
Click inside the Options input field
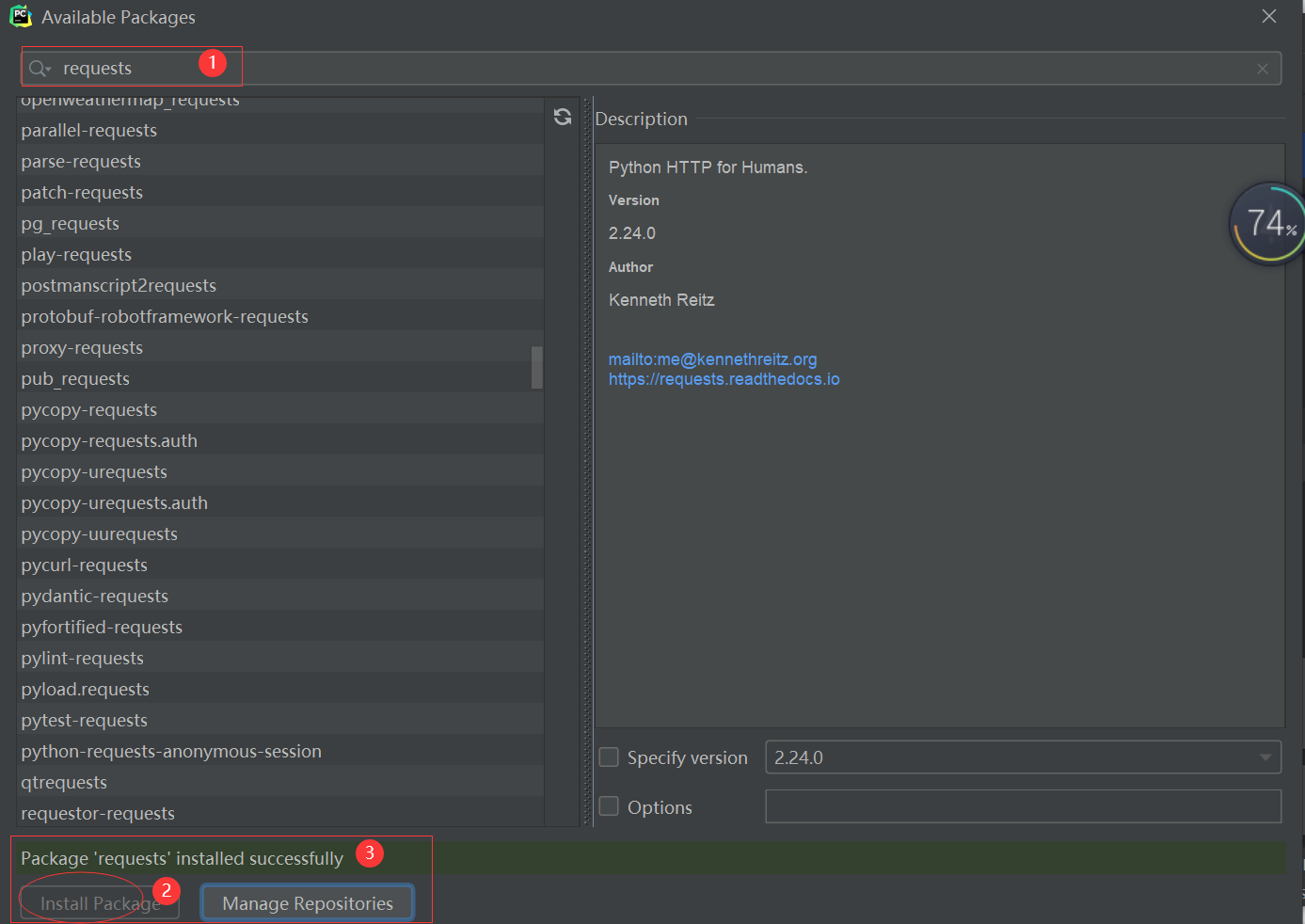click(x=1022, y=805)
